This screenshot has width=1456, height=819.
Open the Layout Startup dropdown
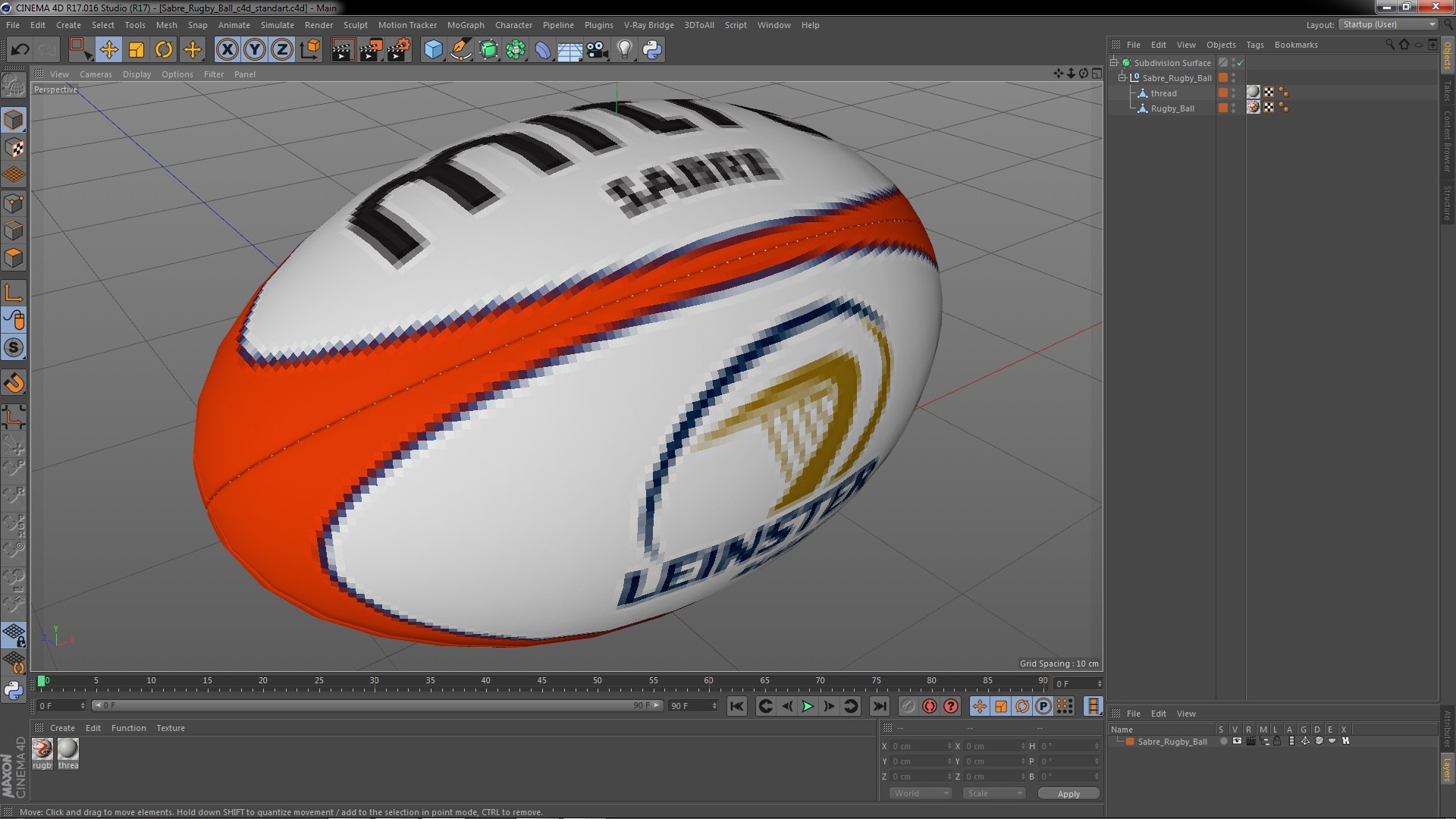(x=1388, y=25)
